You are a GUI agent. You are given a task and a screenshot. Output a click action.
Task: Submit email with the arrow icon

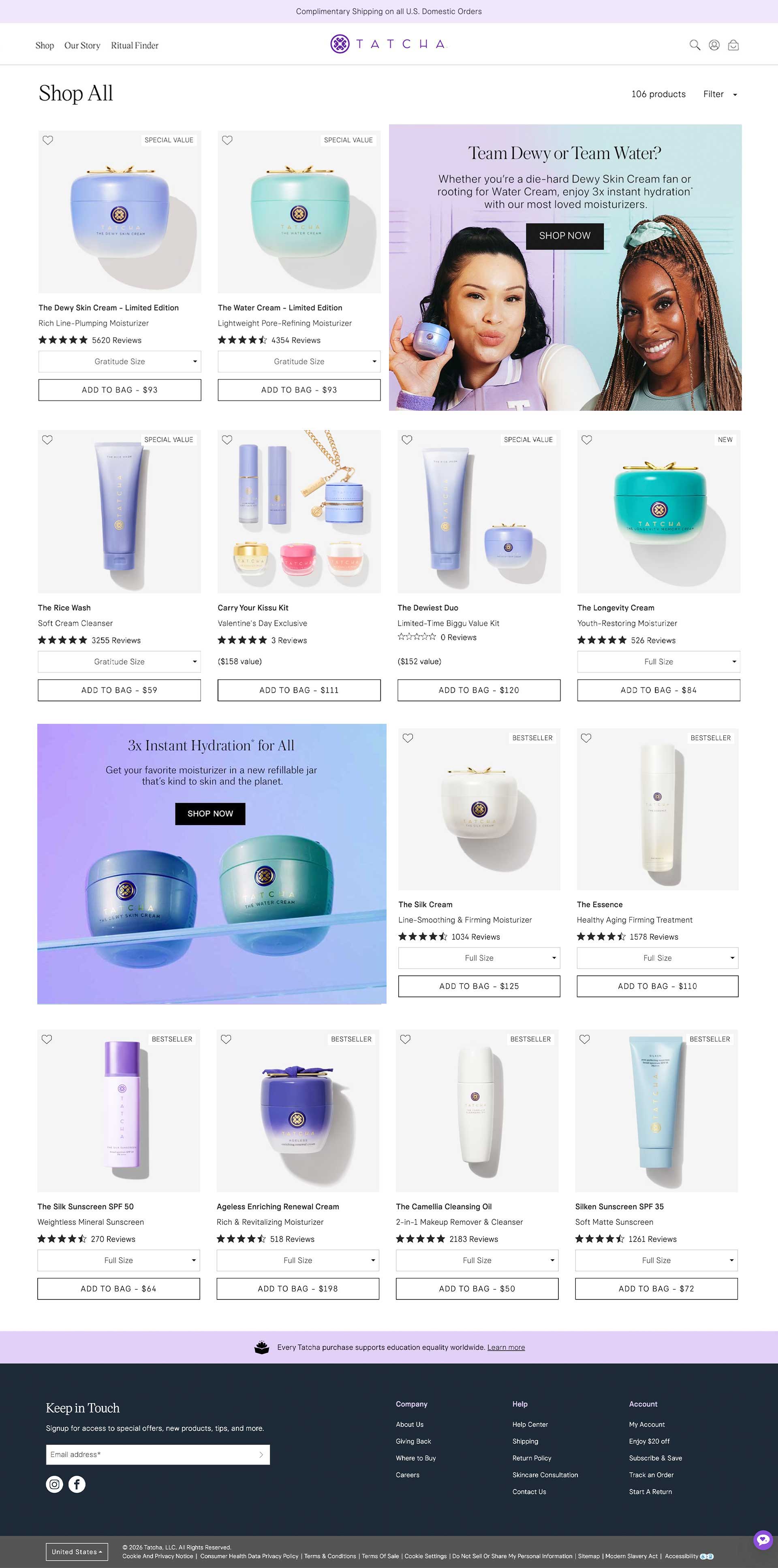coord(261,1454)
